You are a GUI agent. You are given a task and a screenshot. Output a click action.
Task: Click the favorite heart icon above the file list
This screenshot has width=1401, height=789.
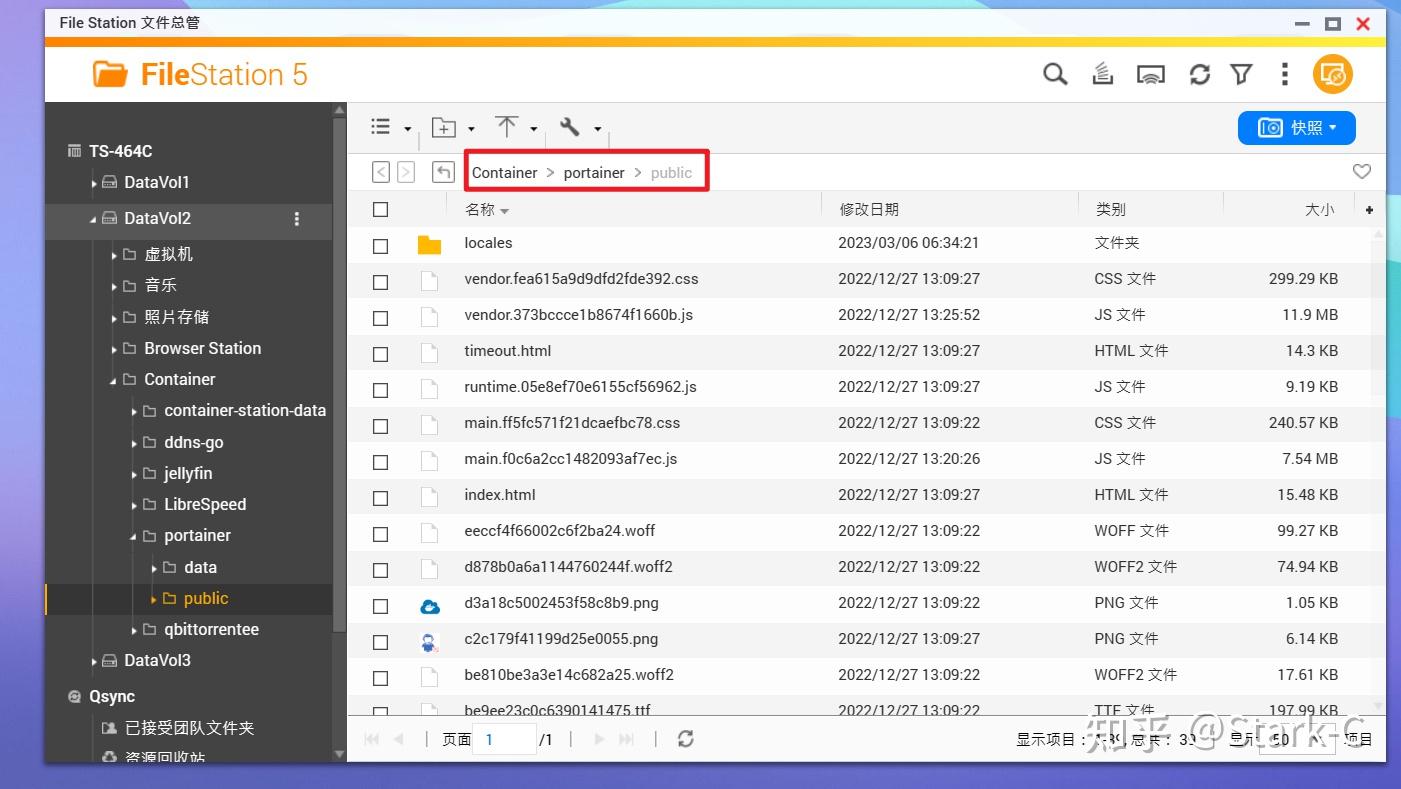coord(1362,171)
